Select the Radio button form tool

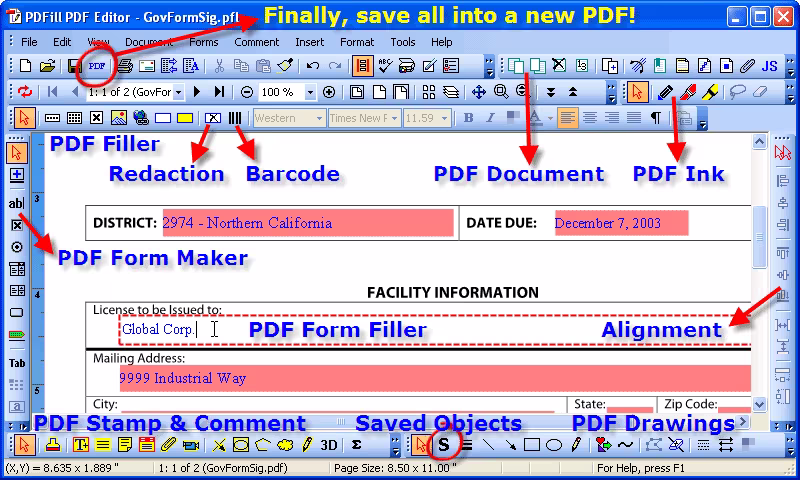(x=17, y=247)
